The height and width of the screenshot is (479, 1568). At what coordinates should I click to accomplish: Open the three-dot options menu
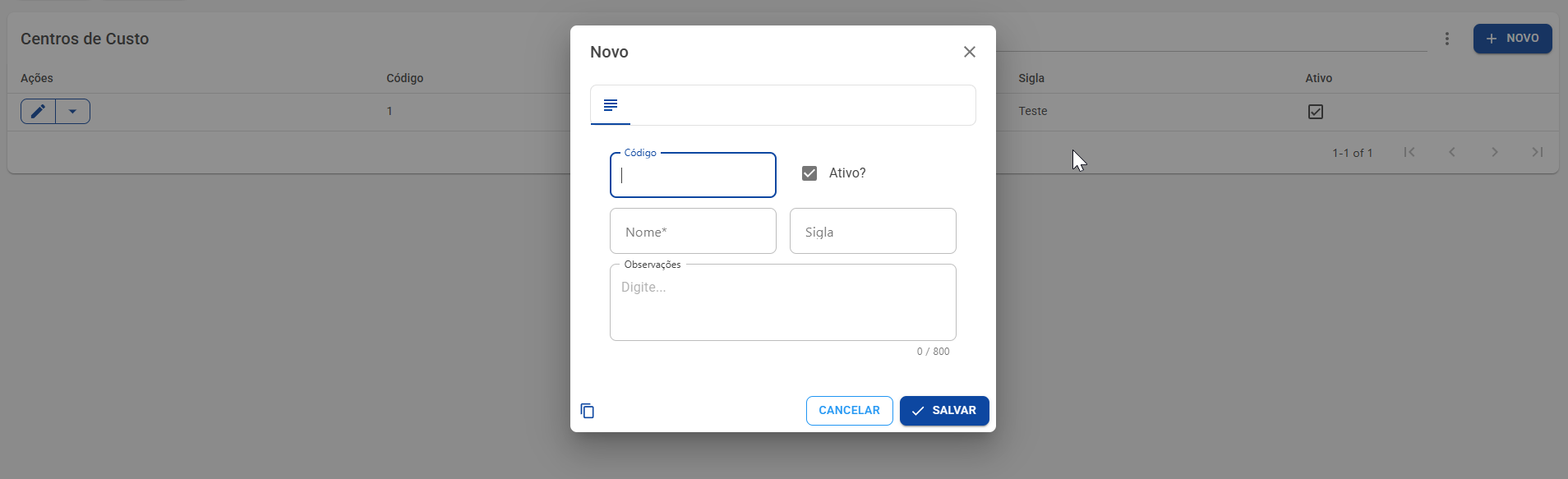pyautogui.click(x=1447, y=39)
